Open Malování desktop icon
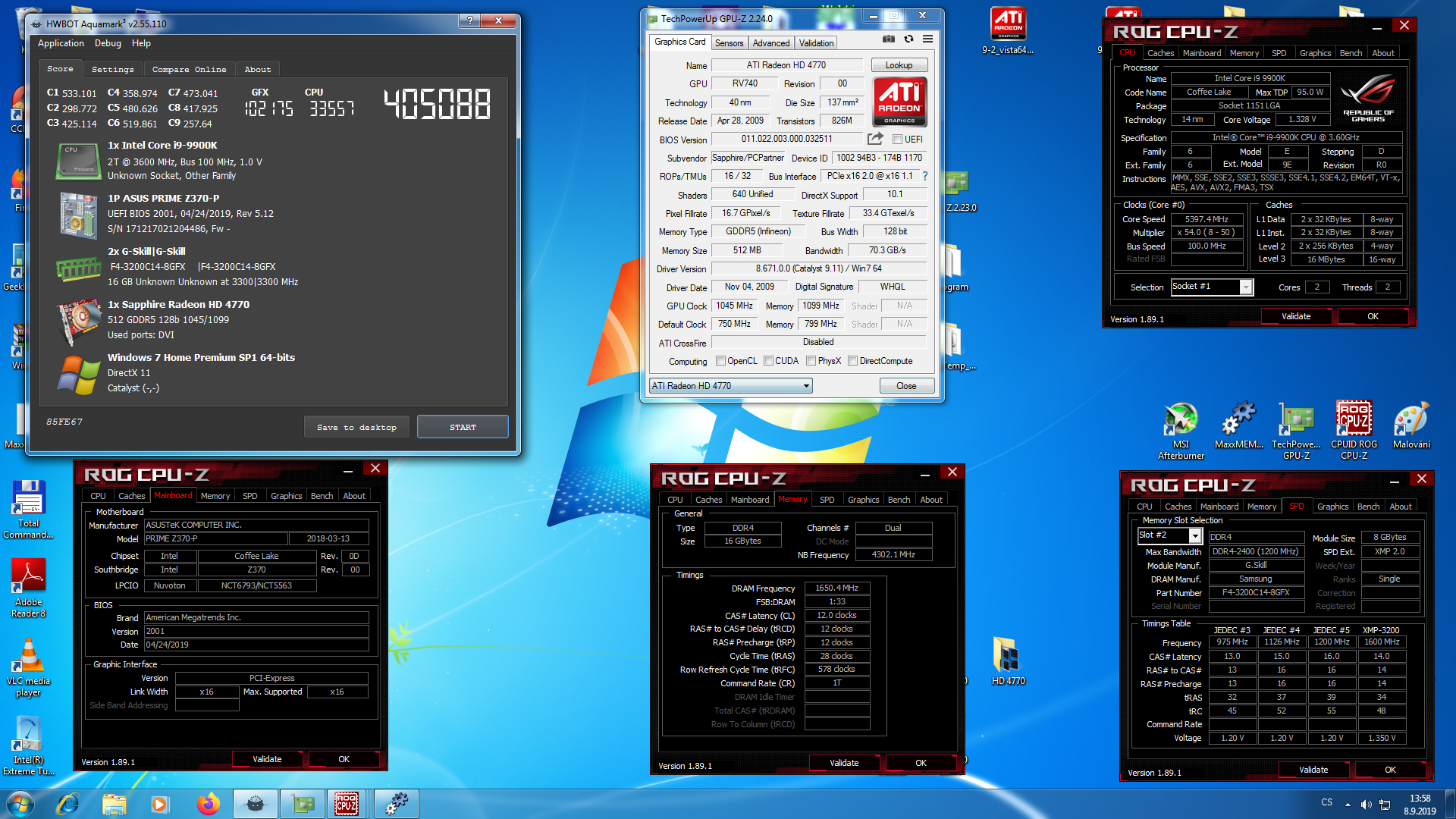Image resolution: width=1456 pixels, height=819 pixels. click(1411, 425)
